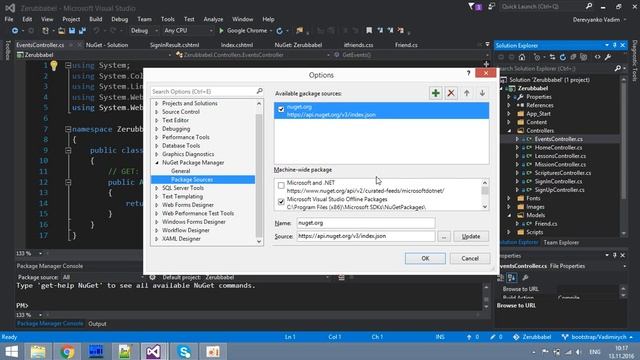
Task: Click the lightbulb quick action icon on line 1
Action: tap(54, 65)
